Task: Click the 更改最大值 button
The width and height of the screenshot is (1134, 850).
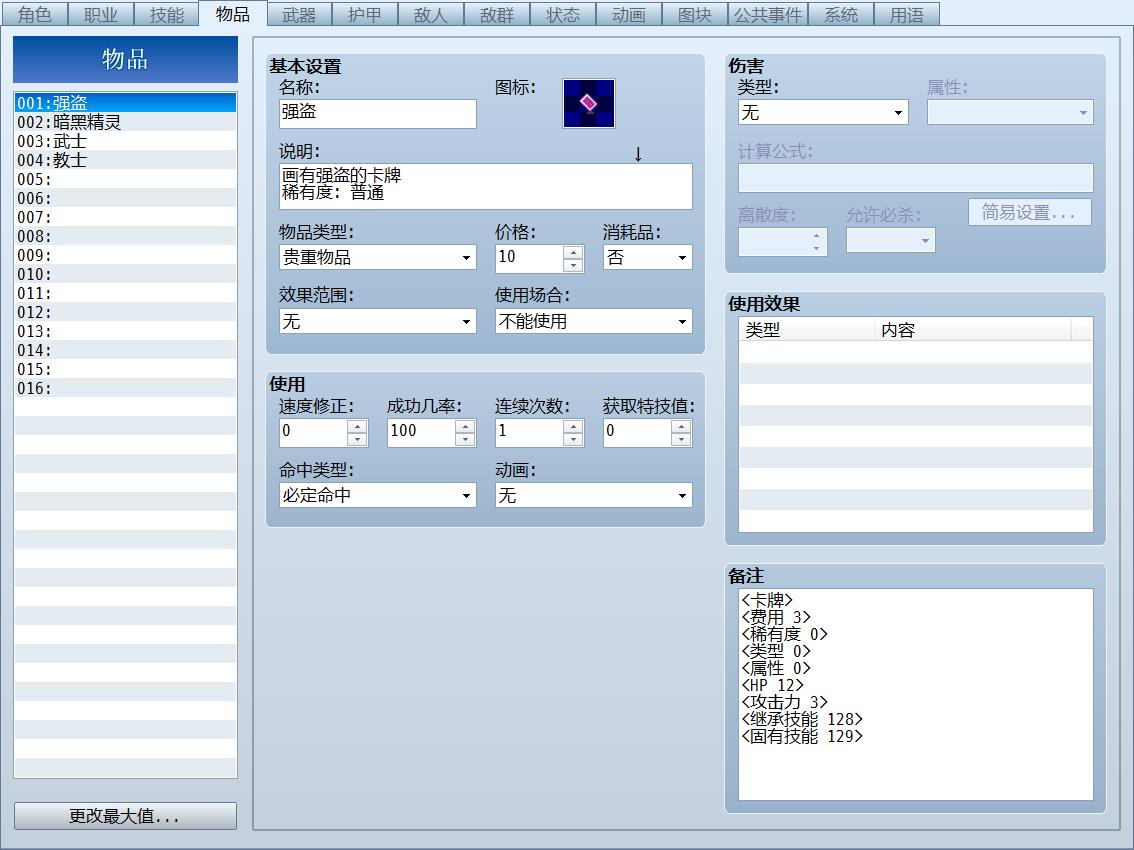Action: click(125, 816)
